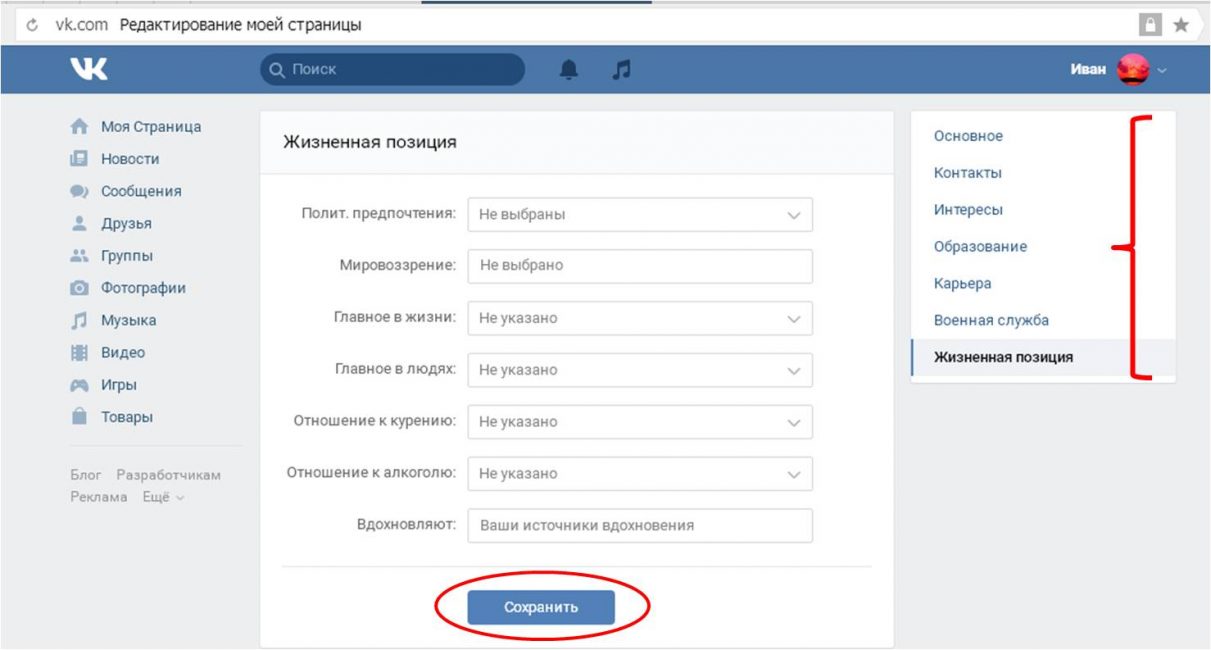1211x650 pixels.
Task: Click the "Мировоззрение" text field
Action: [640, 266]
